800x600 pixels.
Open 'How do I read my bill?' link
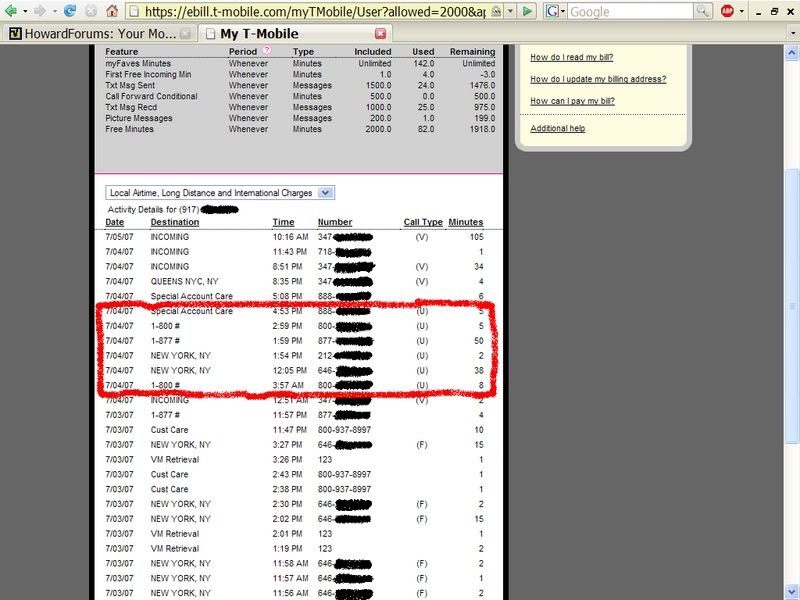[x=572, y=57]
